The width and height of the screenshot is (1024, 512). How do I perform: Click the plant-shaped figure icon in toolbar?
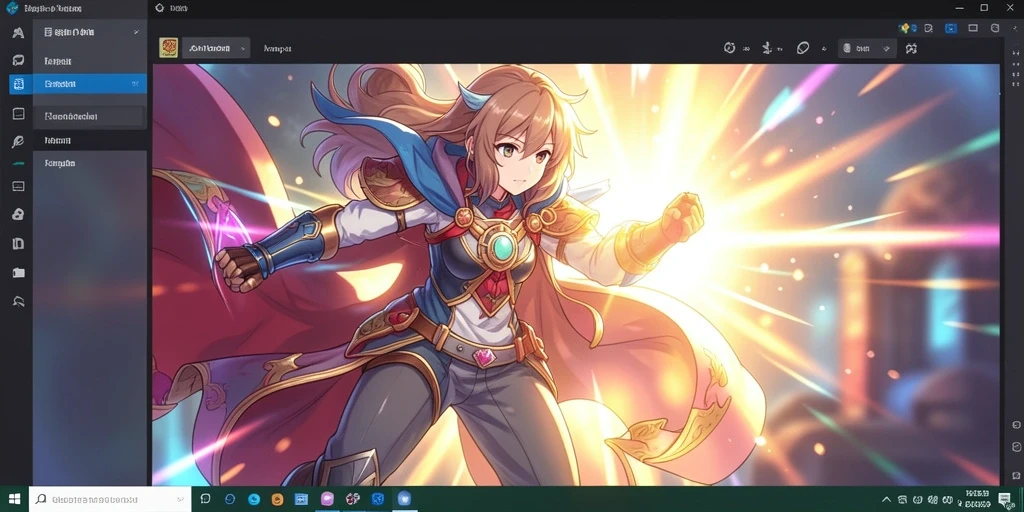point(768,48)
